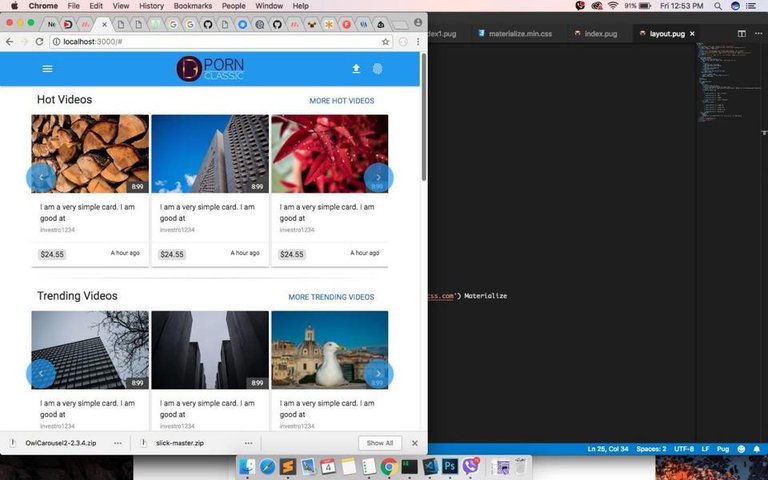This screenshot has height=480, width=768.
Task: Open Photoshop from the Dock
Action: 450,466
